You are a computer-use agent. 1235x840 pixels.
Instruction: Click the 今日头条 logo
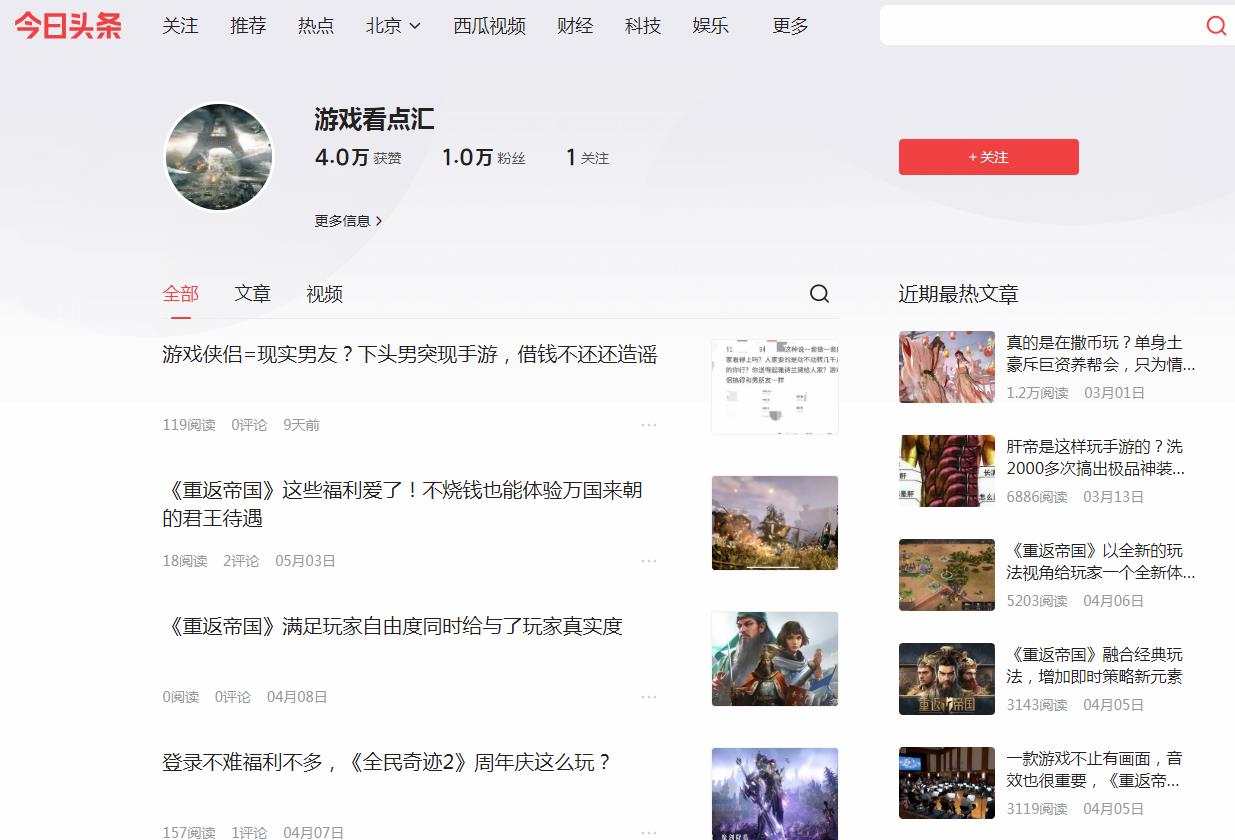tap(68, 26)
